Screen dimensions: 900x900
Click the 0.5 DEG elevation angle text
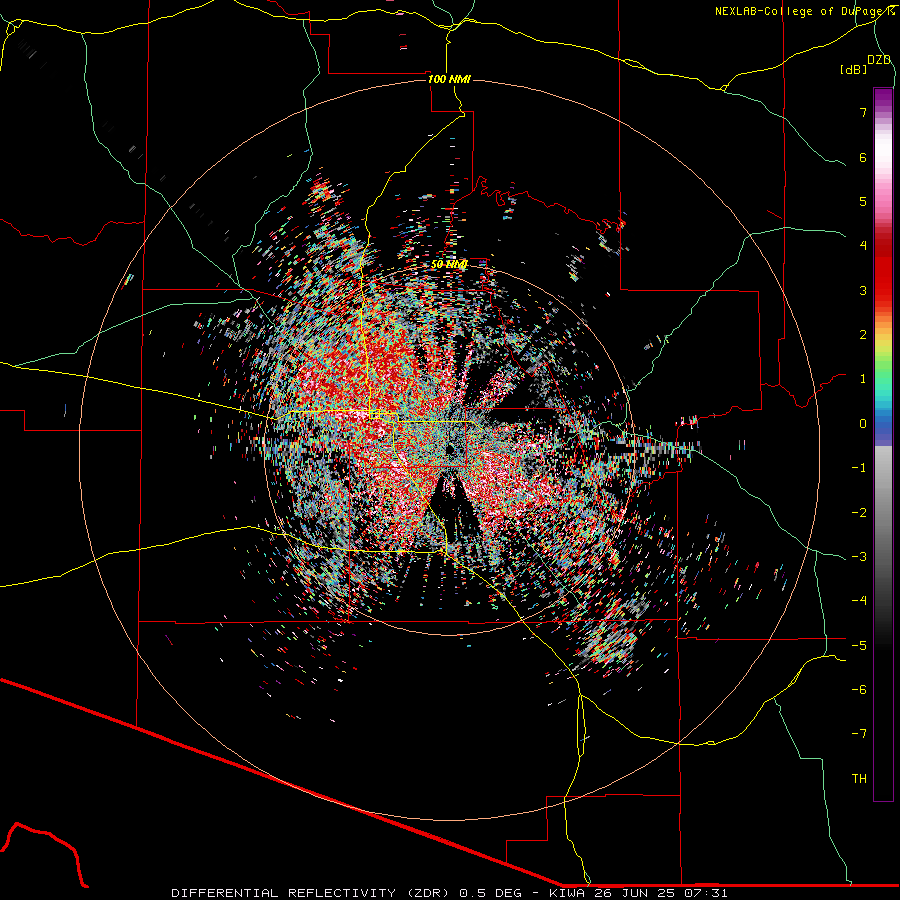[492, 893]
